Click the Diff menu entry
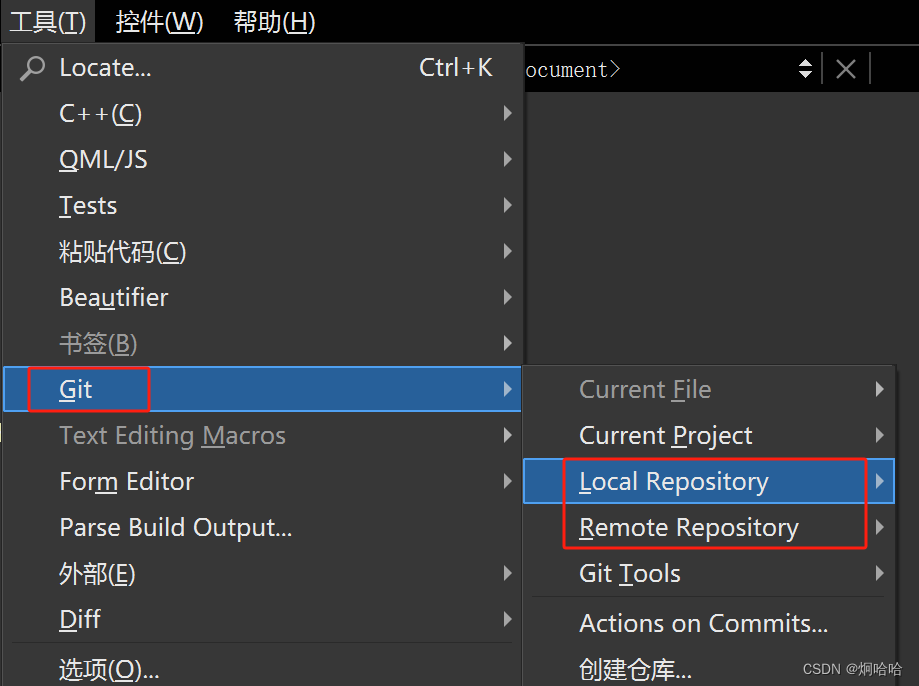 [79, 619]
